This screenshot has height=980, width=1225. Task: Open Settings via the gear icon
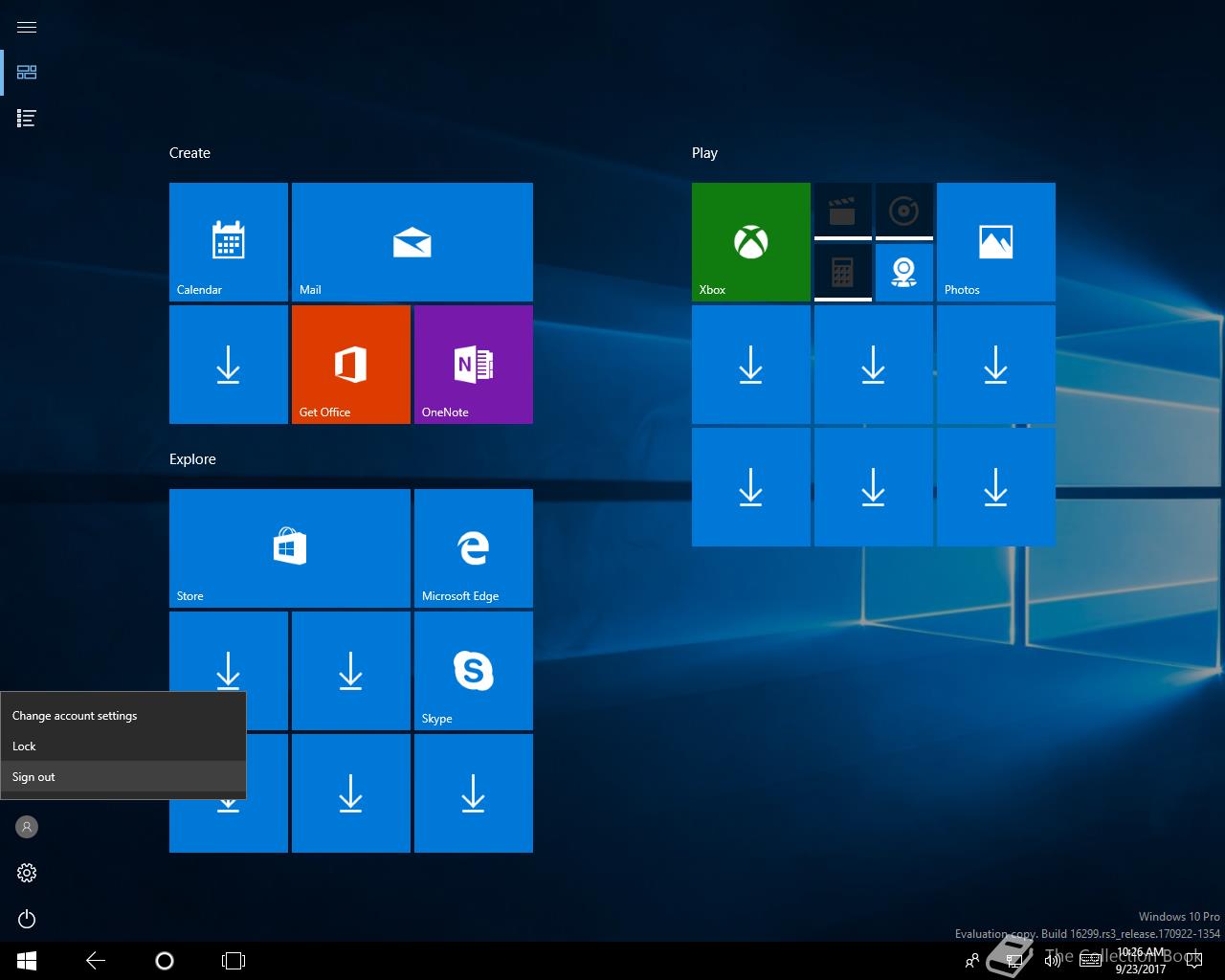tap(27, 873)
